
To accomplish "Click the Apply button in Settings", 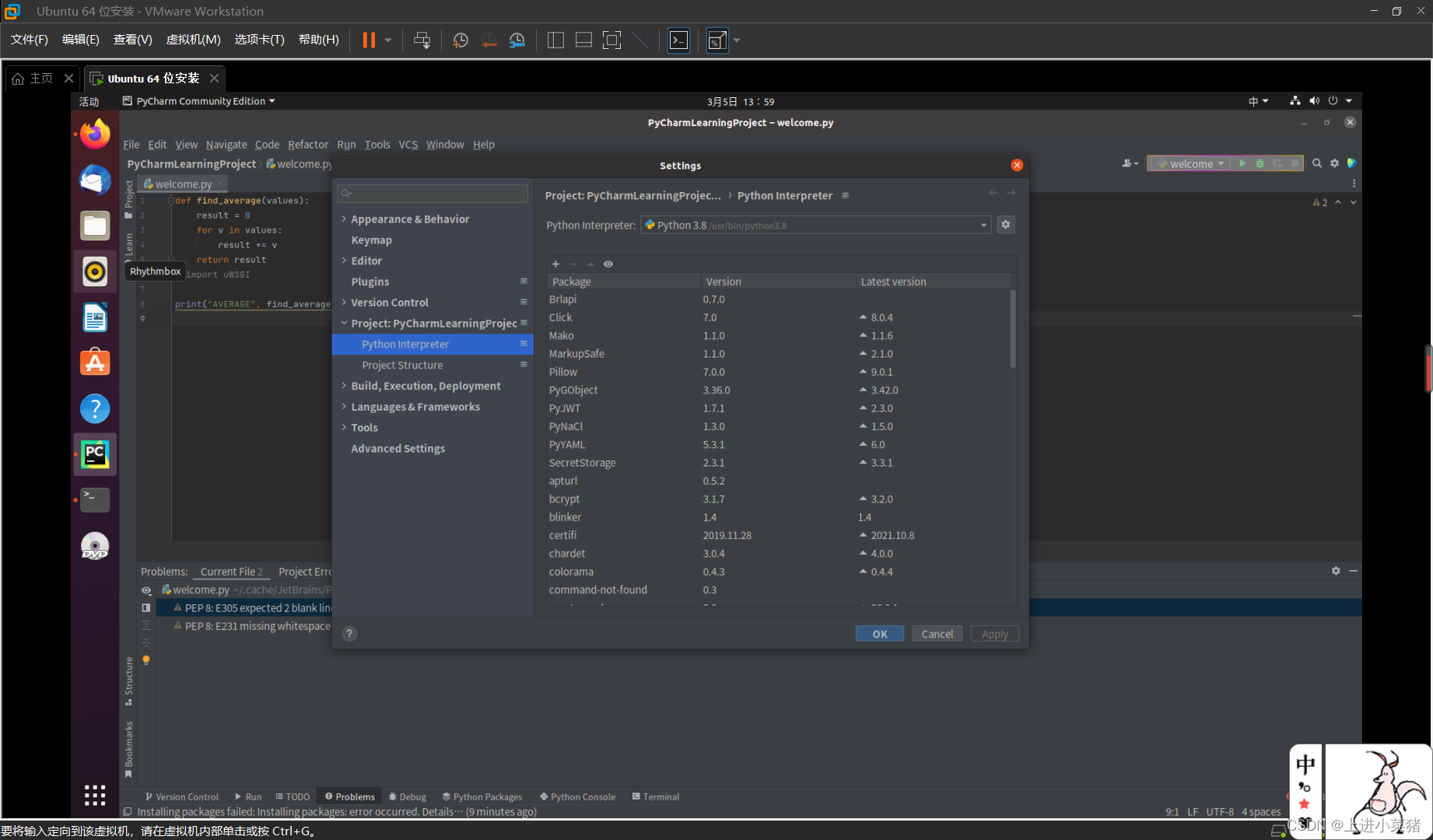I will [994, 633].
